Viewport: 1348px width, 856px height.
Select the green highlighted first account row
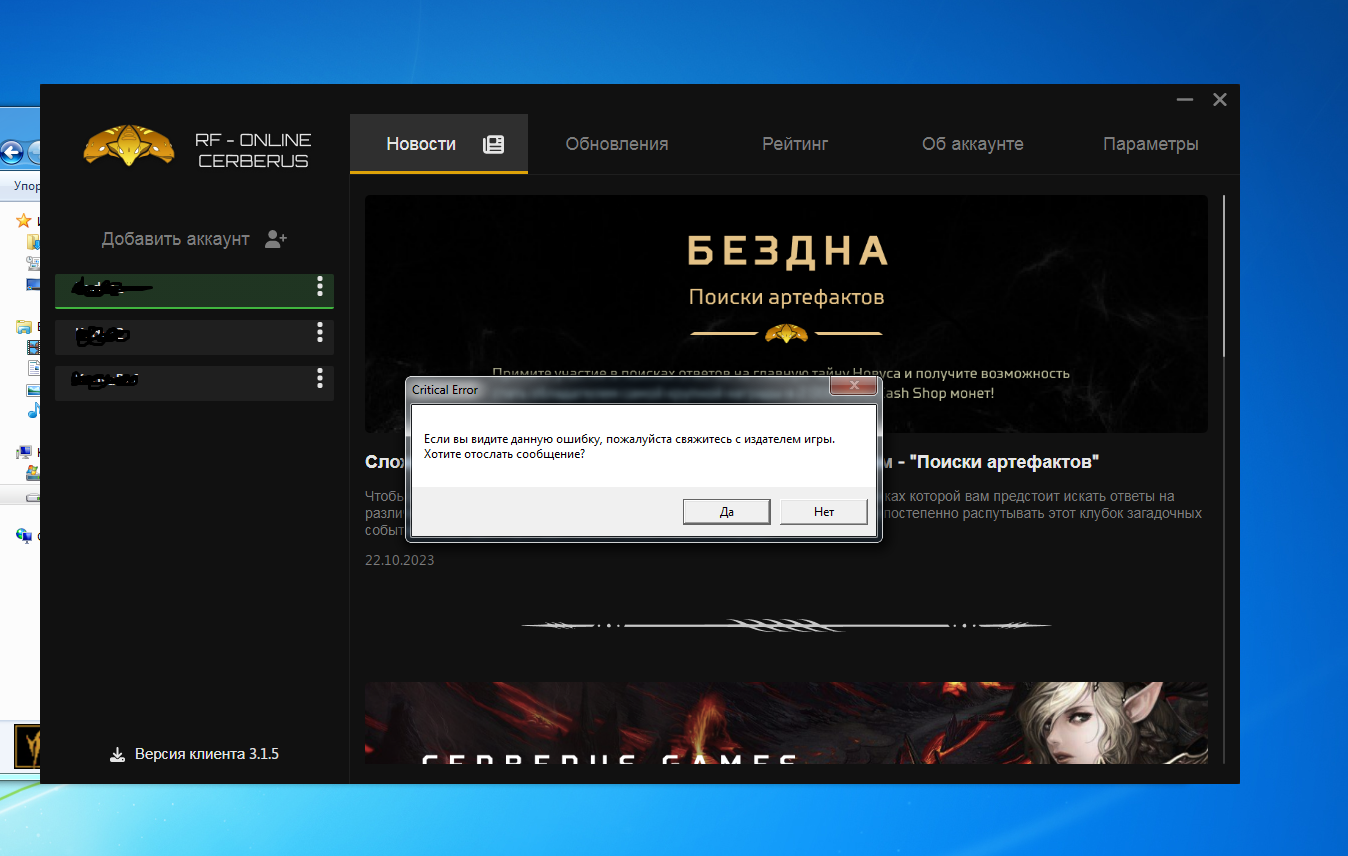pos(194,290)
